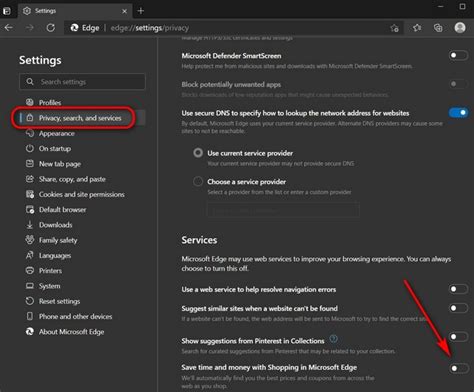Add this page to favorites star icon
Viewport: 474px width, 392px height.
(x=395, y=28)
